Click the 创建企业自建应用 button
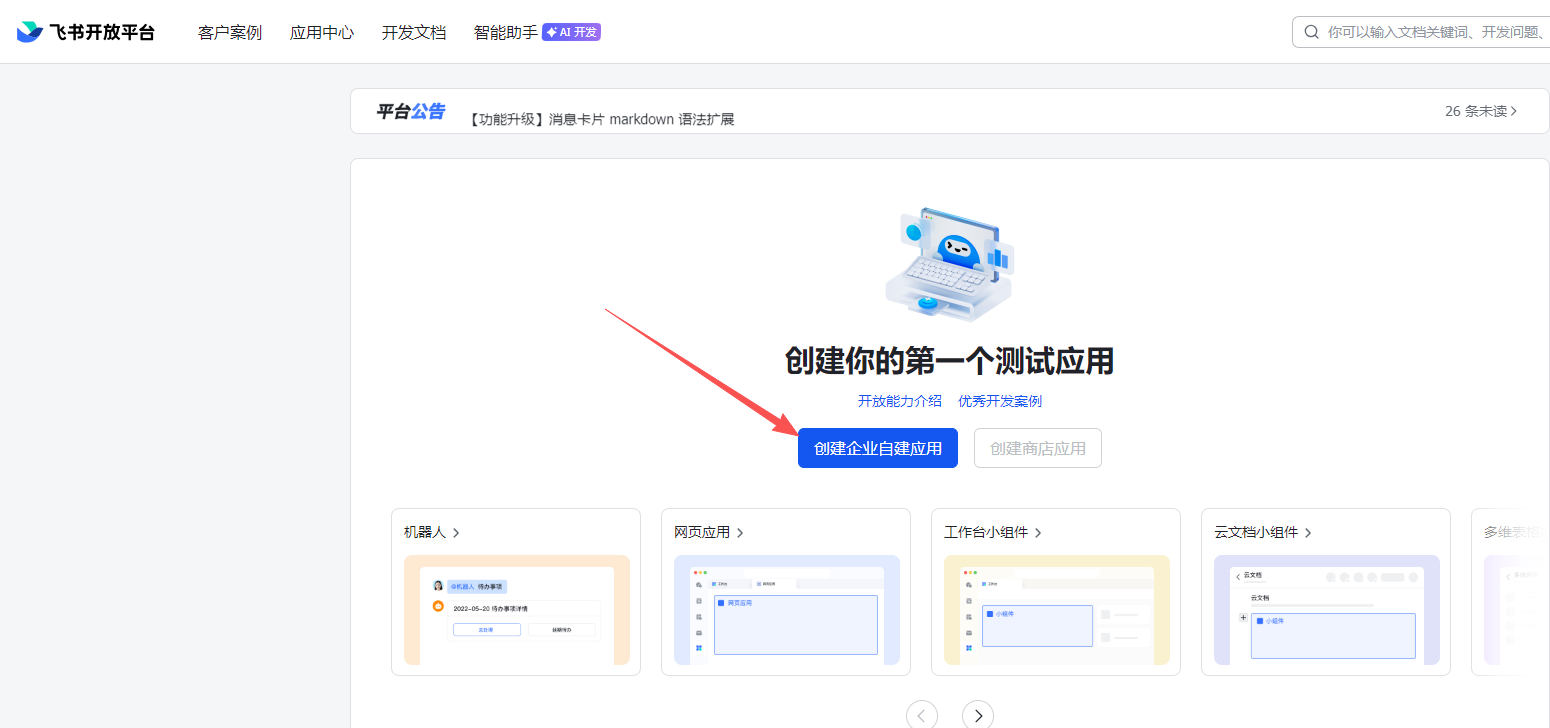 tap(877, 447)
